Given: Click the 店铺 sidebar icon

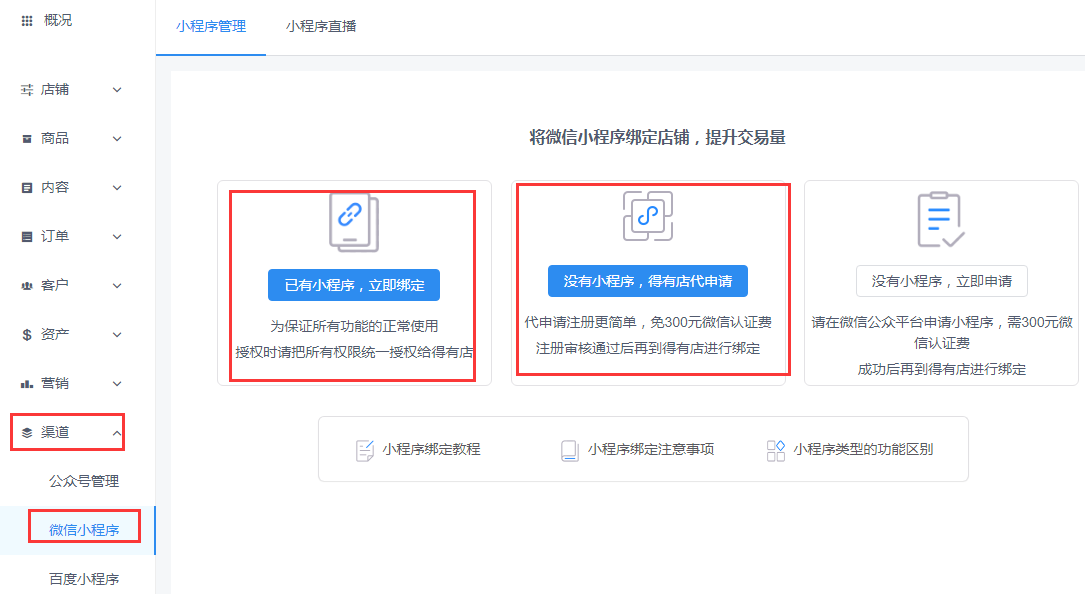Looking at the screenshot, I should click(27, 90).
